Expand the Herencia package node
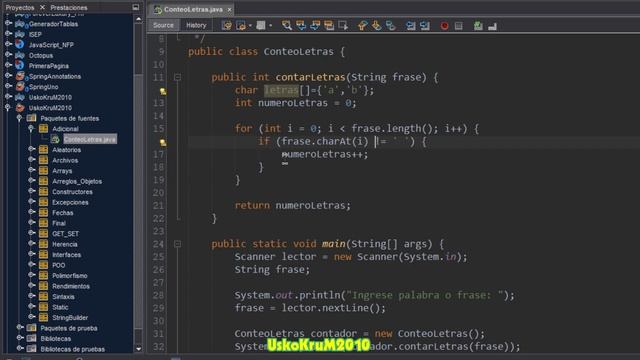The width and height of the screenshot is (640, 360). pyautogui.click(x=31, y=244)
